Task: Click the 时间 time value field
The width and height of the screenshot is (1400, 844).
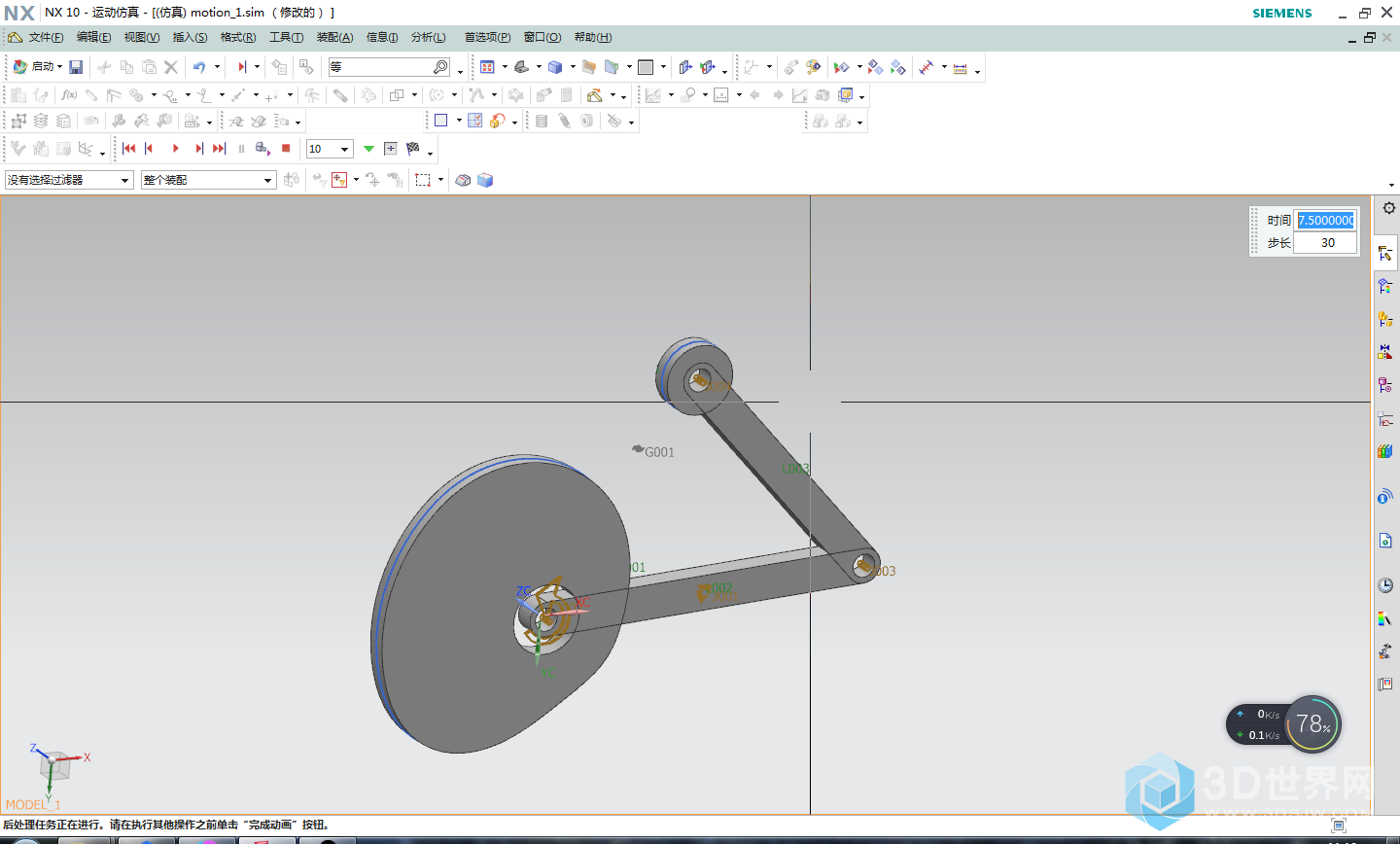Action: [x=1325, y=221]
